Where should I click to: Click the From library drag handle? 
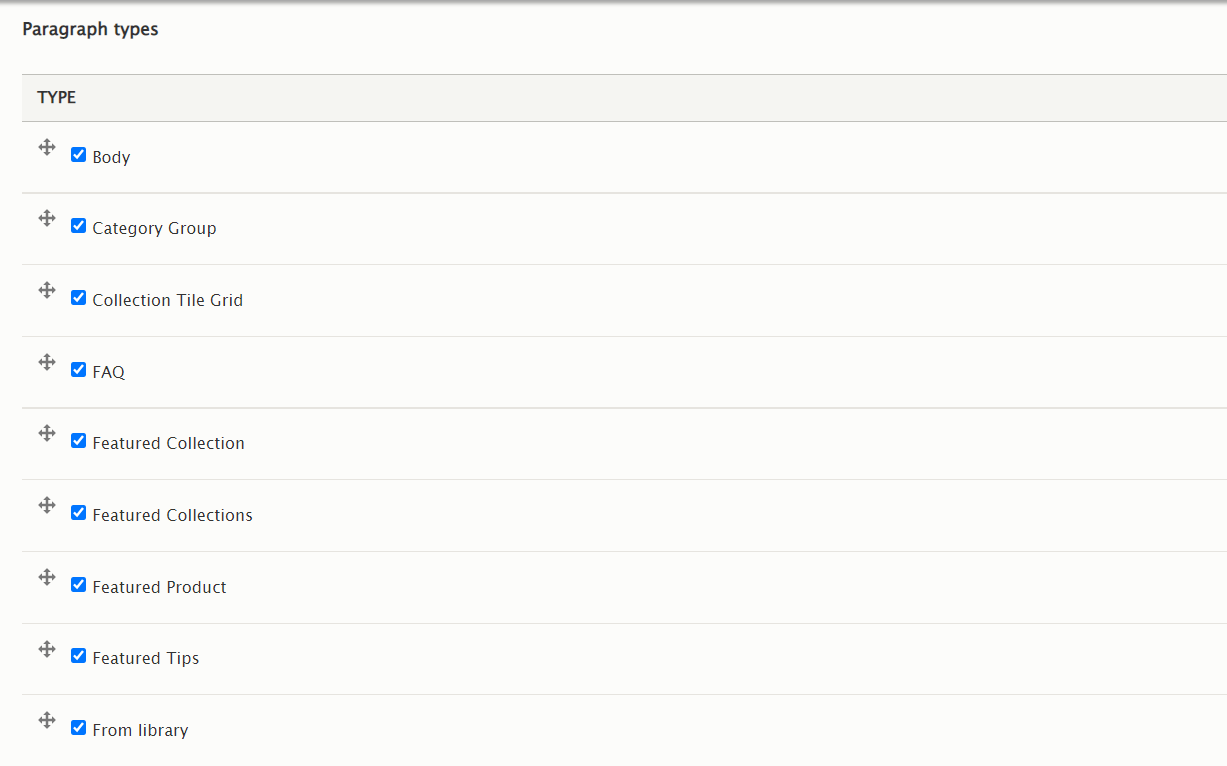coord(46,720)
